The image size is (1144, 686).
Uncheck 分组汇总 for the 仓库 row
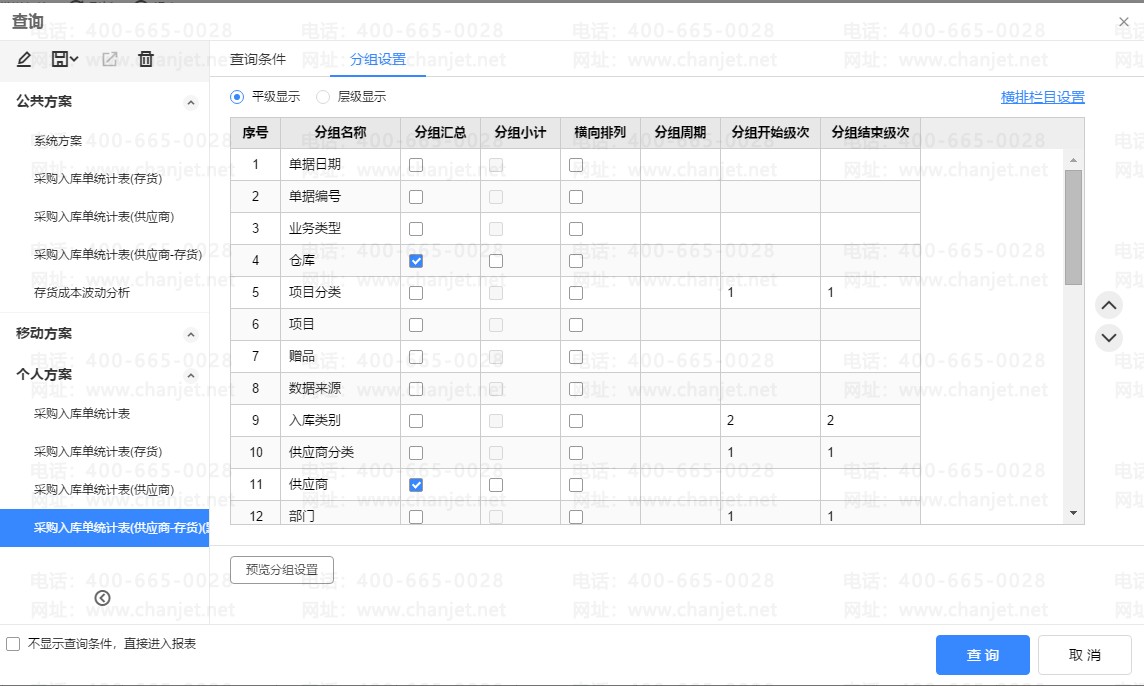(x=416, y=261)
